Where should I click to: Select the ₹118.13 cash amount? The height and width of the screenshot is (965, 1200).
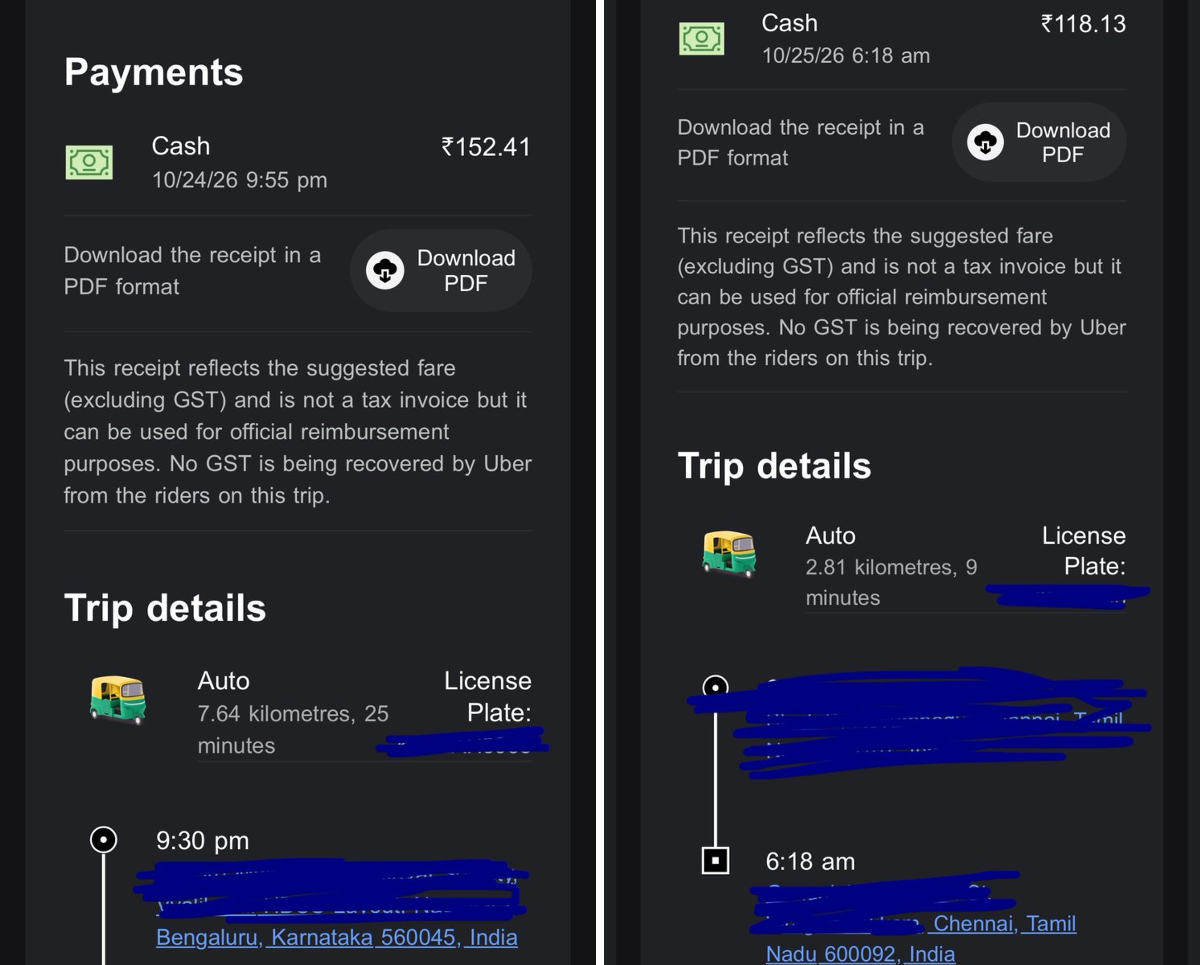click(x=1083, y=23)
